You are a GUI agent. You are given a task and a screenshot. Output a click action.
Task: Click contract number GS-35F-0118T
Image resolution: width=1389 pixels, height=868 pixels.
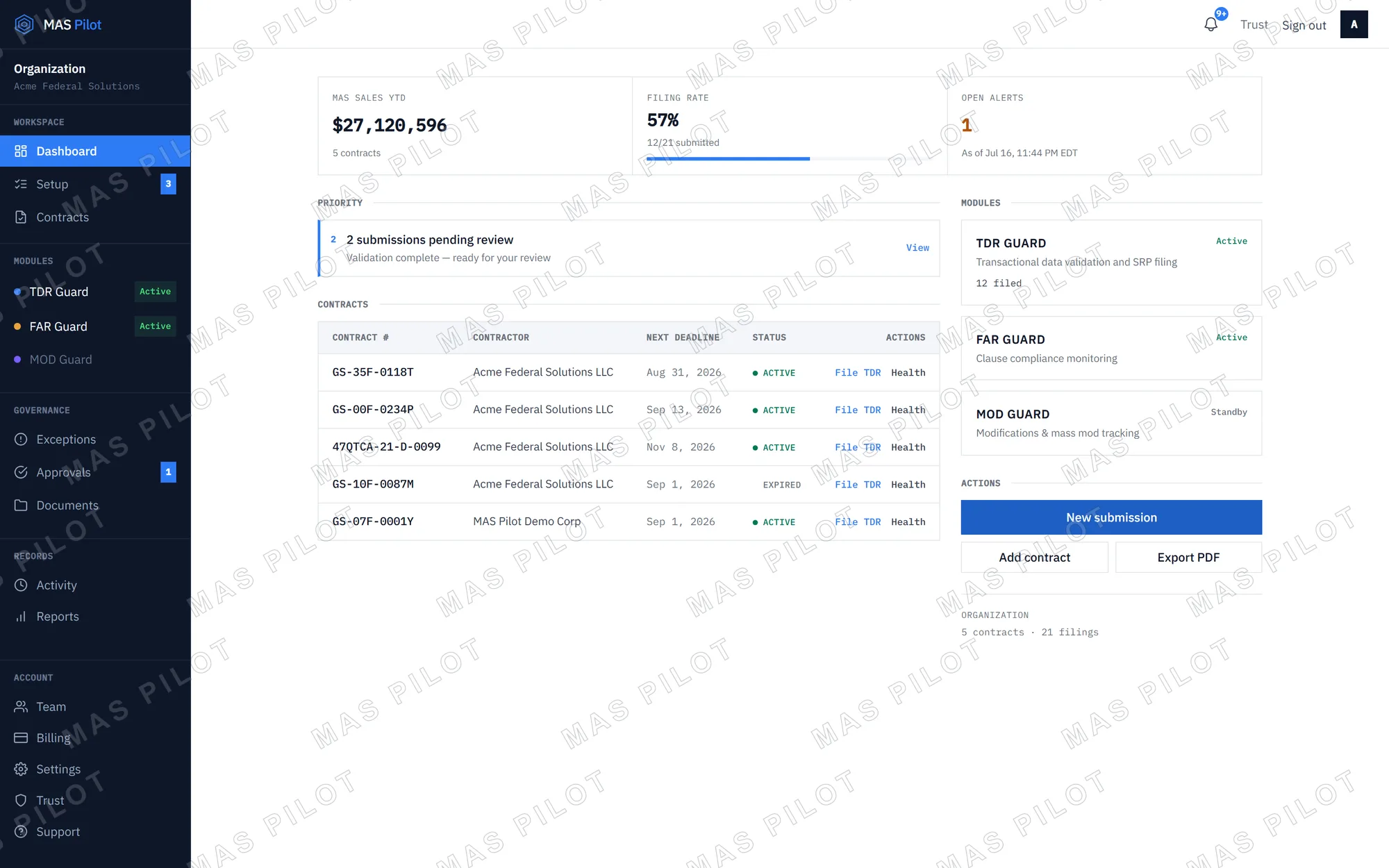tap(373, 372)
